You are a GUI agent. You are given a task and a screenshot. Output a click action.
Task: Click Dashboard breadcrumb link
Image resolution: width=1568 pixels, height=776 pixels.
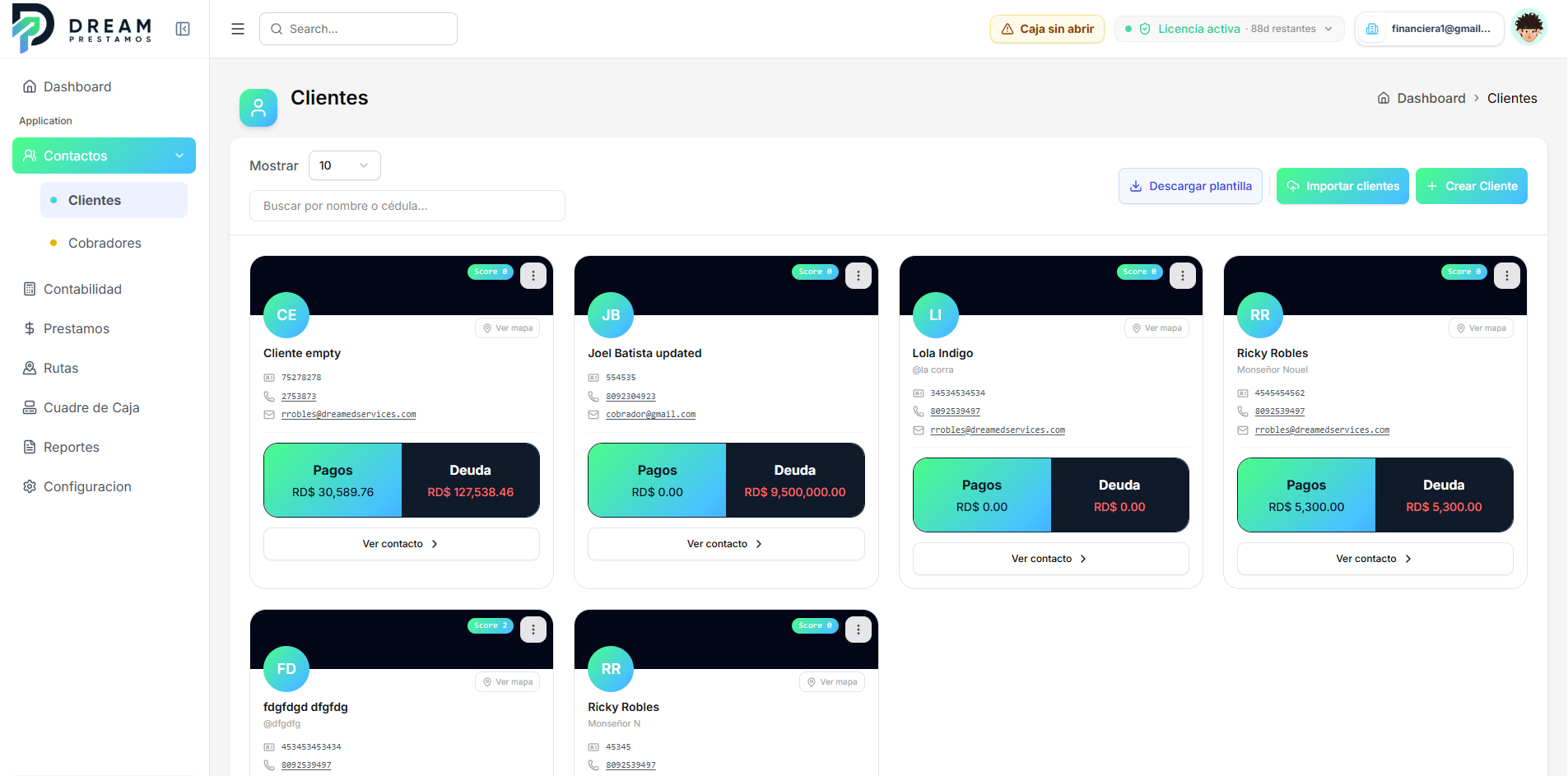click(1431, 98)
